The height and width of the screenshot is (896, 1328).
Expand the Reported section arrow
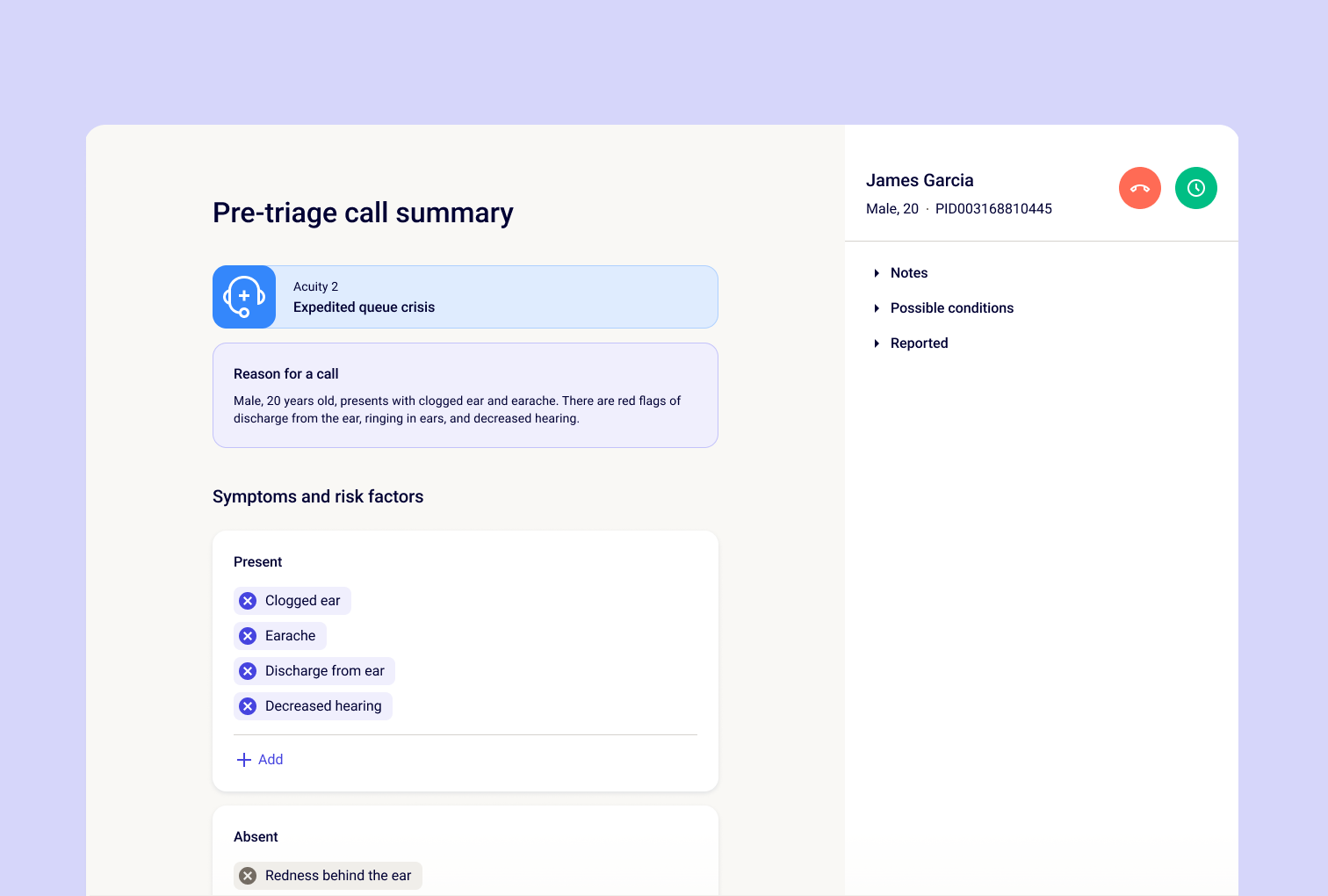[x=877, y=343]
